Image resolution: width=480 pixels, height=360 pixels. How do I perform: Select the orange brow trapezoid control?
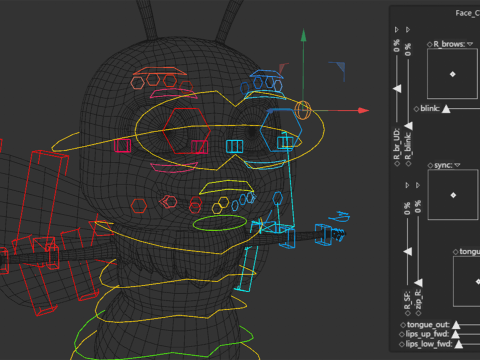tap(160, 71)
